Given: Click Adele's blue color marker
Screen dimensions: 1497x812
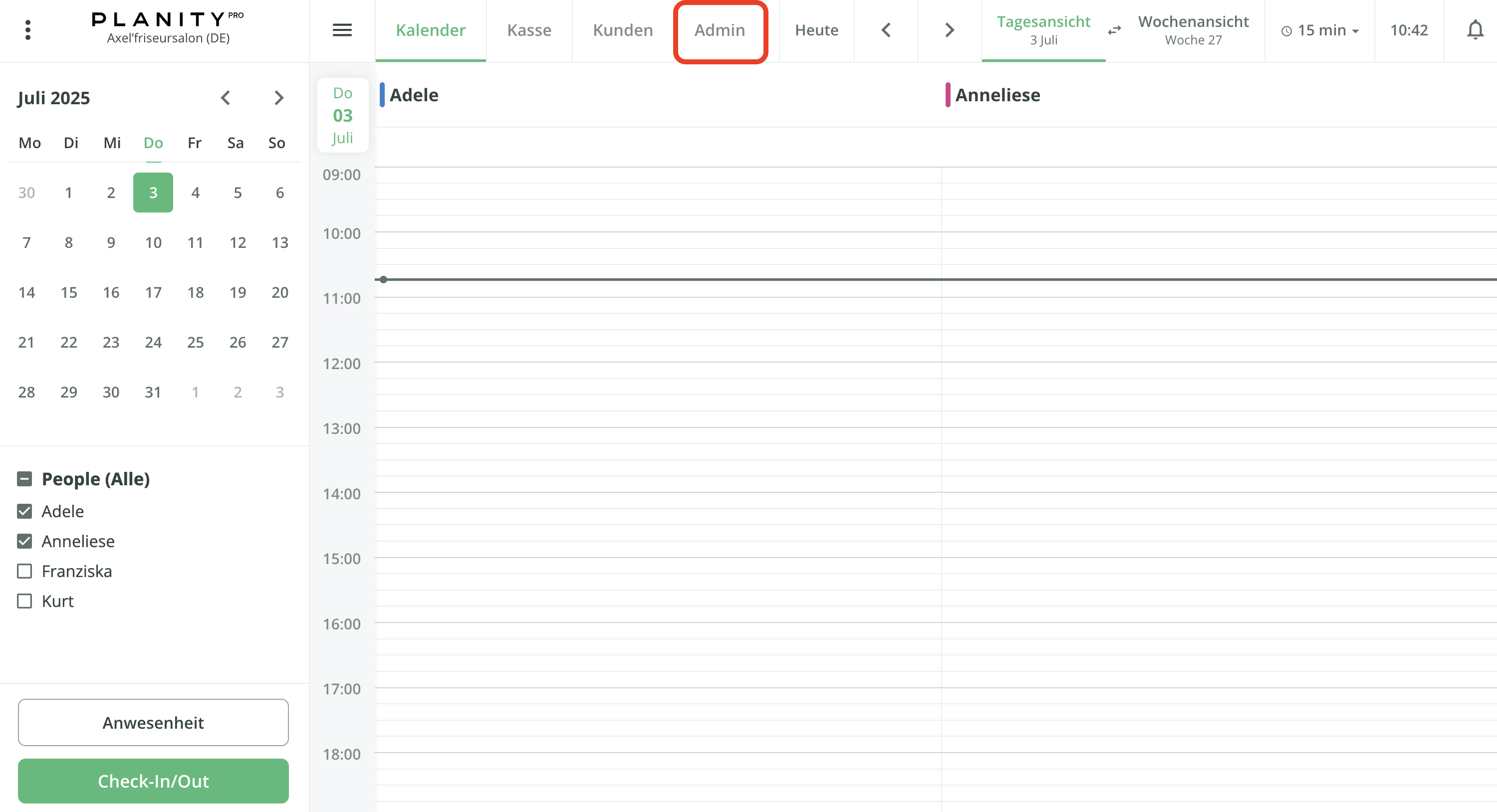Looking at the screenshot, I should (382, 95).
